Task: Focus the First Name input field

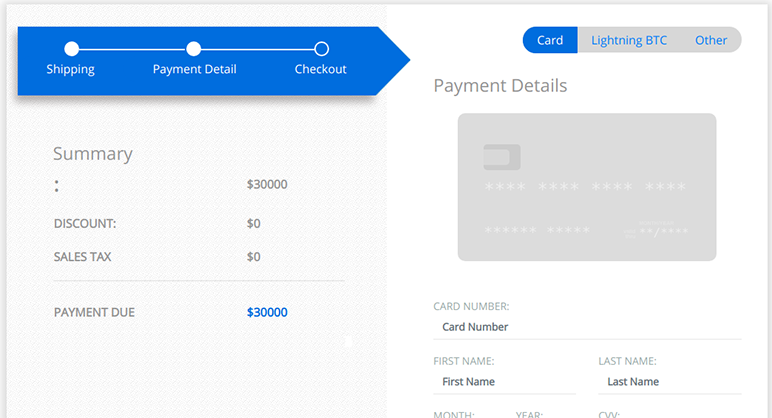Action: (x=505, y=382)
